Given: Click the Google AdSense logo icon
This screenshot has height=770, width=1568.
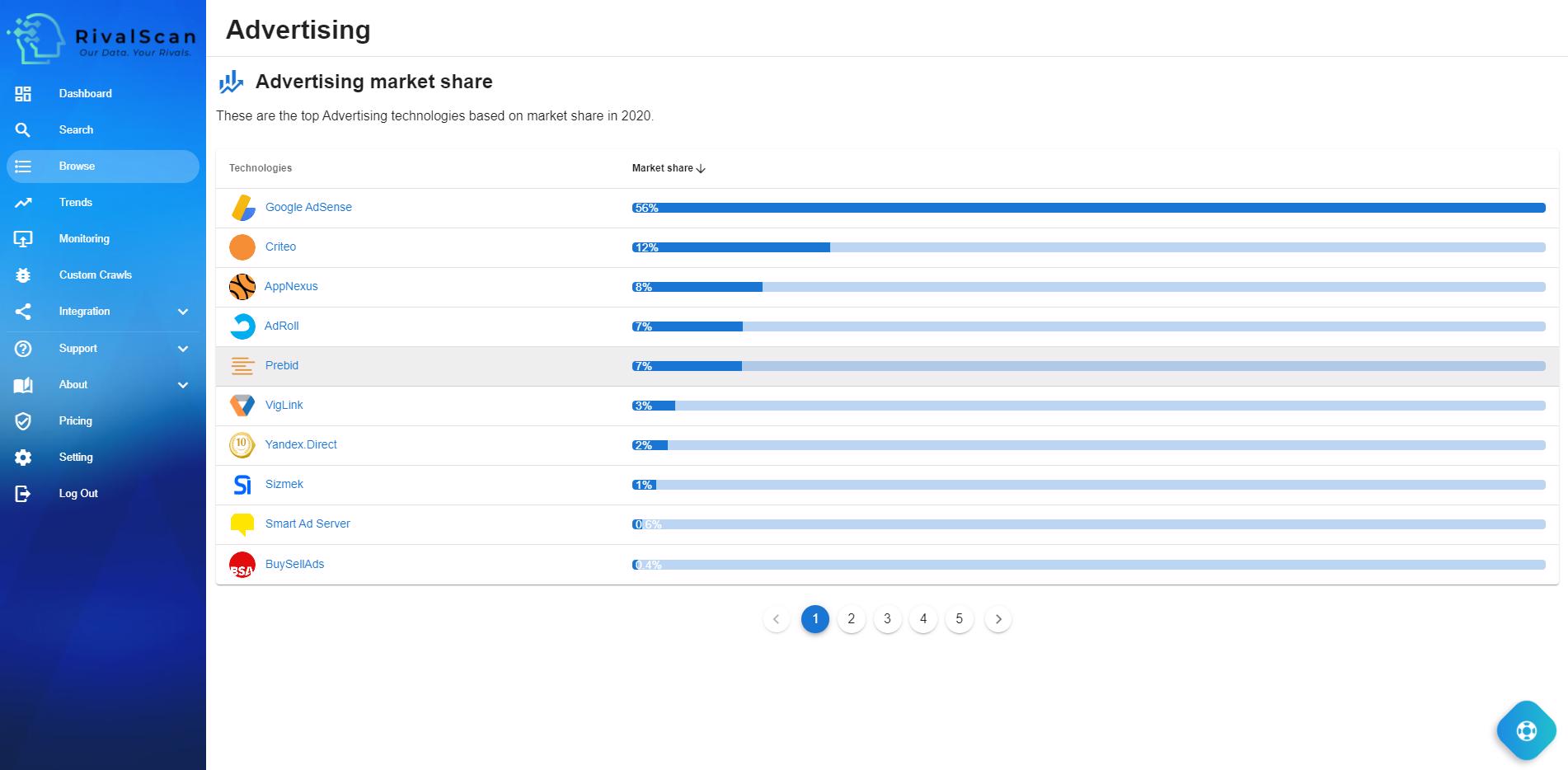Looking at the screenshot, I should pos(242,208).
